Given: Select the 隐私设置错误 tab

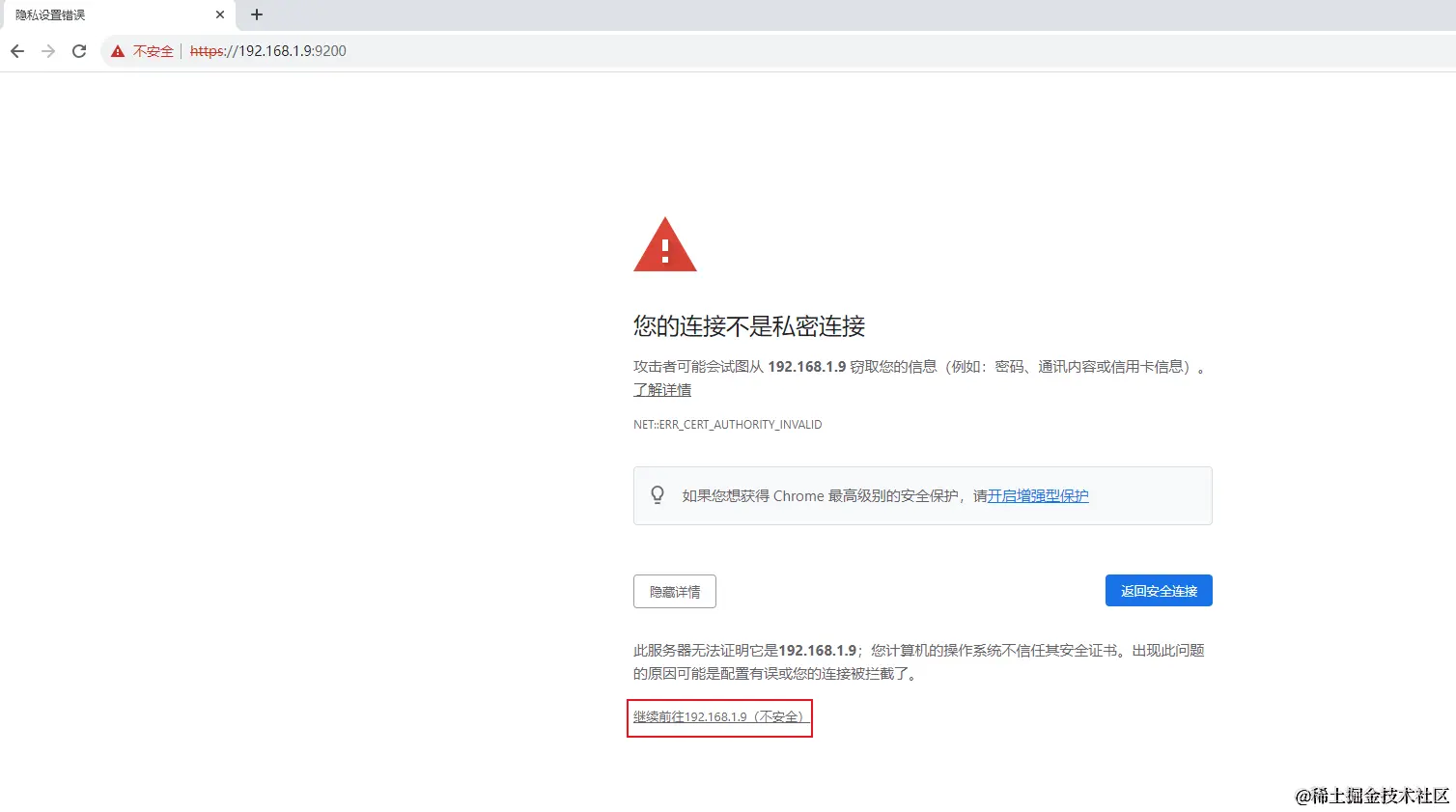Looking at the screenshot, I should click(x=118, y=14).
